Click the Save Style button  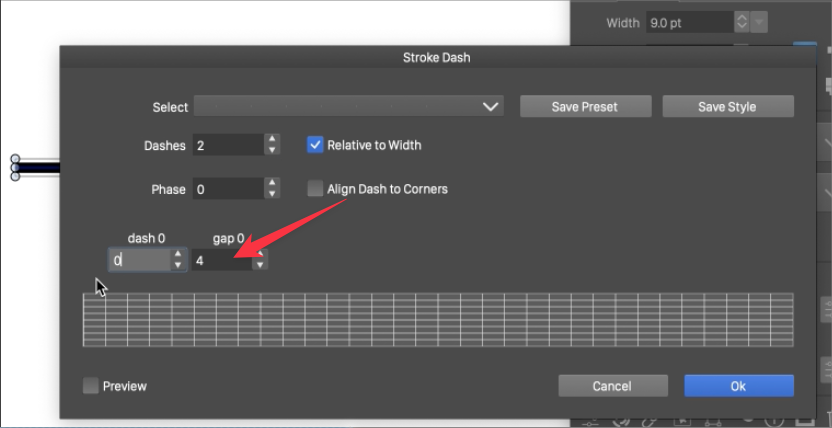click(x=727, y=107)
